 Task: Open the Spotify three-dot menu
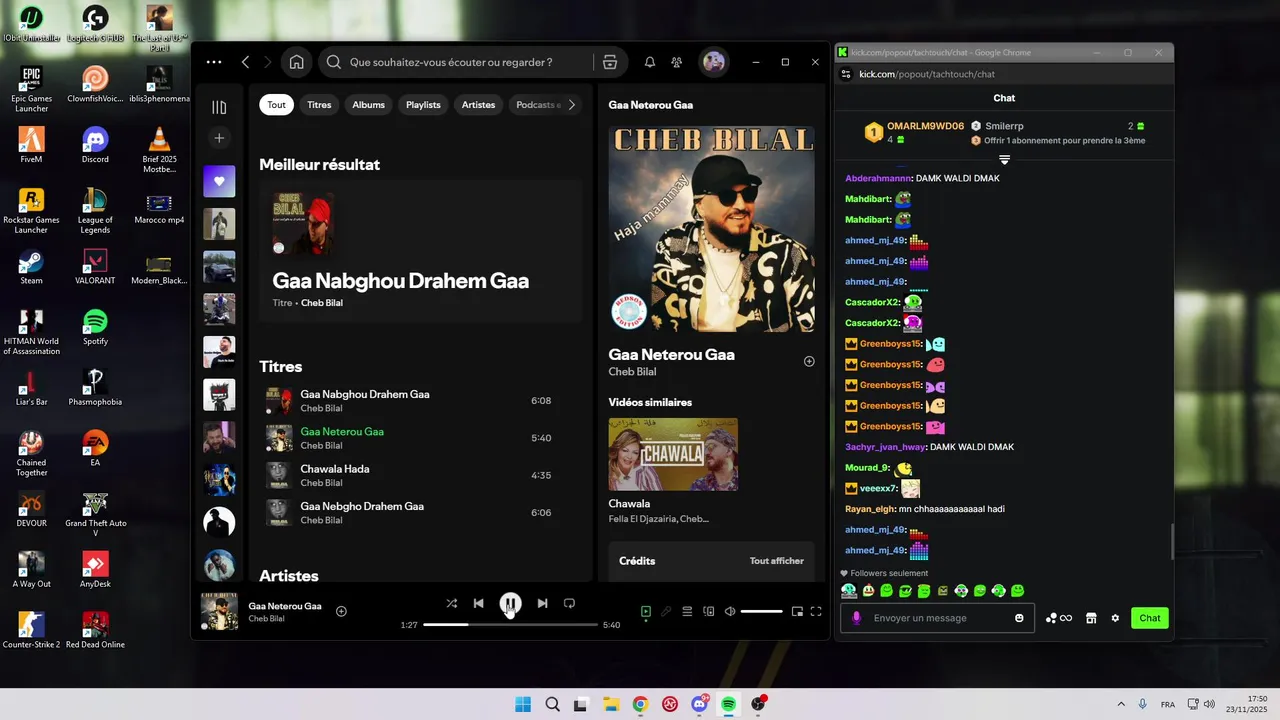(214, 62)
